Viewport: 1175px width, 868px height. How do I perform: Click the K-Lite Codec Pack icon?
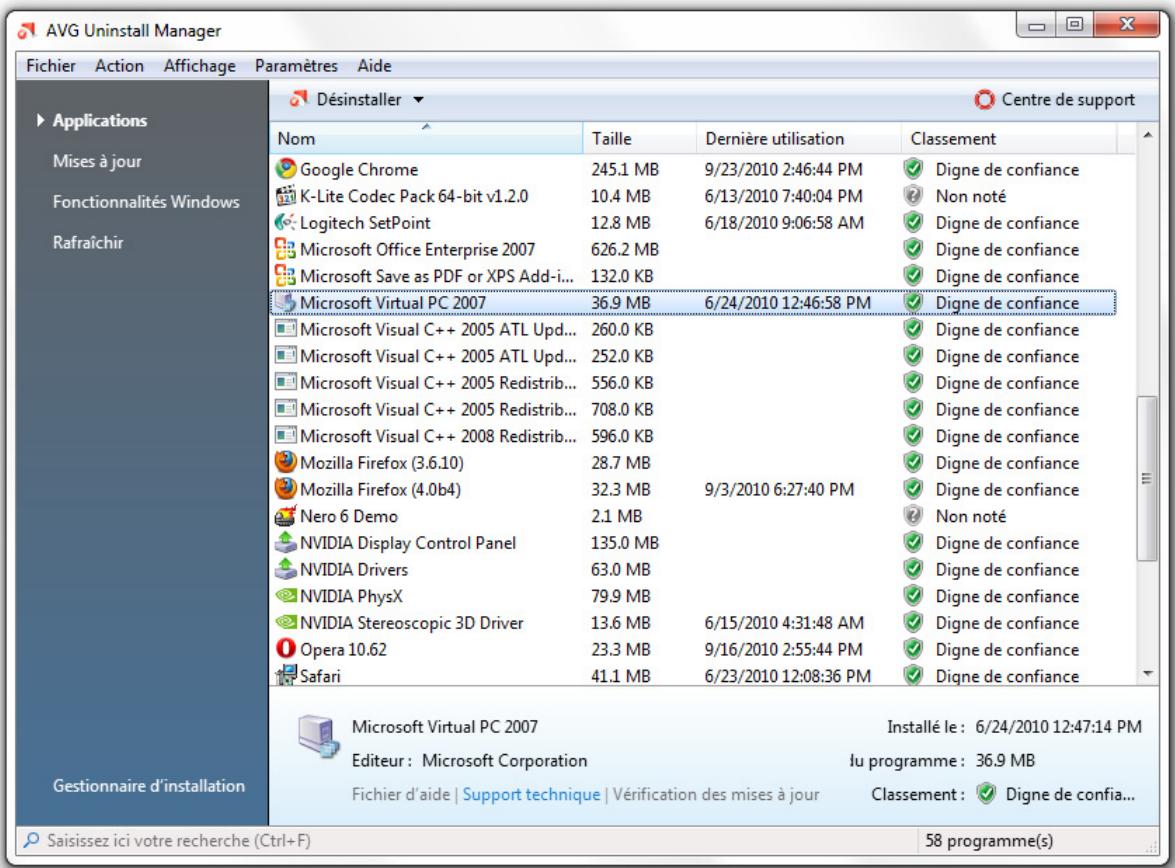286,196
